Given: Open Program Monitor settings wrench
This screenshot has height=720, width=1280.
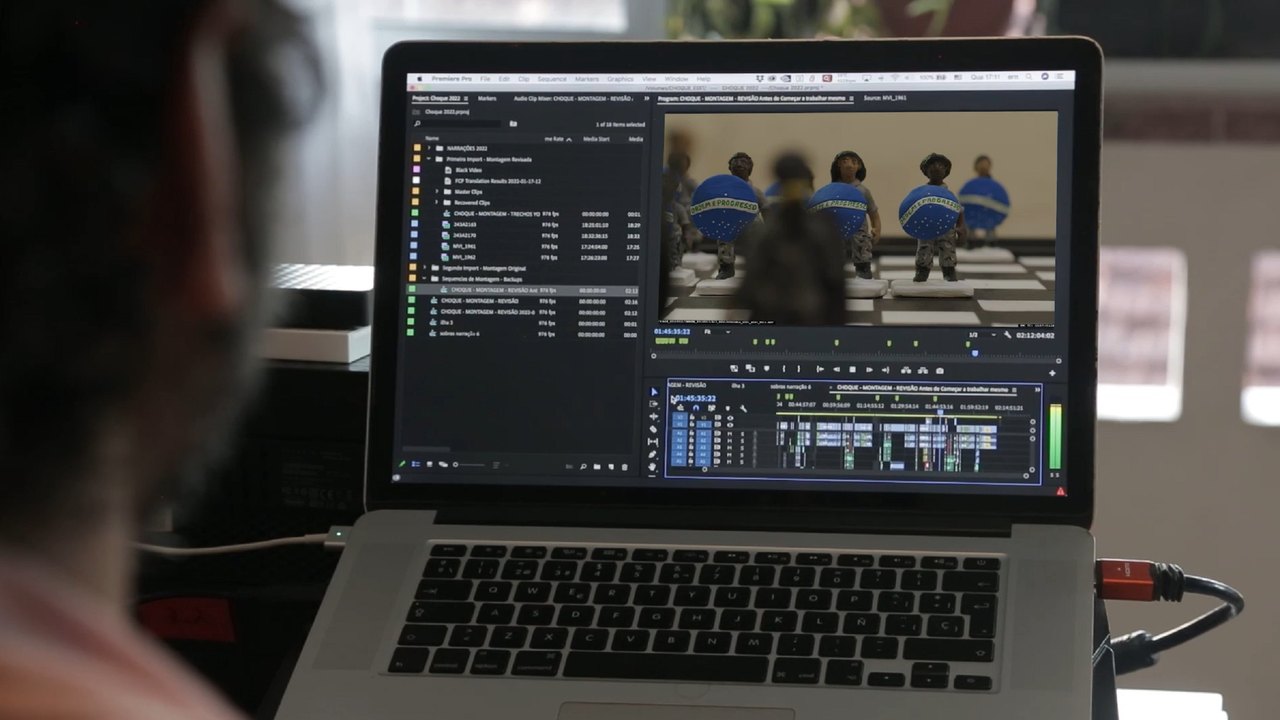Looking at the screenshot, I should coord(1006,334).
